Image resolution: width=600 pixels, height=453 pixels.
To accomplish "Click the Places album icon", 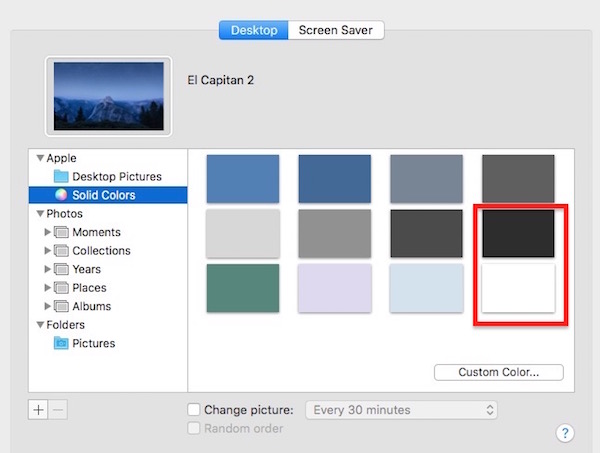I will pyautogui.click(x=62, y=288).
